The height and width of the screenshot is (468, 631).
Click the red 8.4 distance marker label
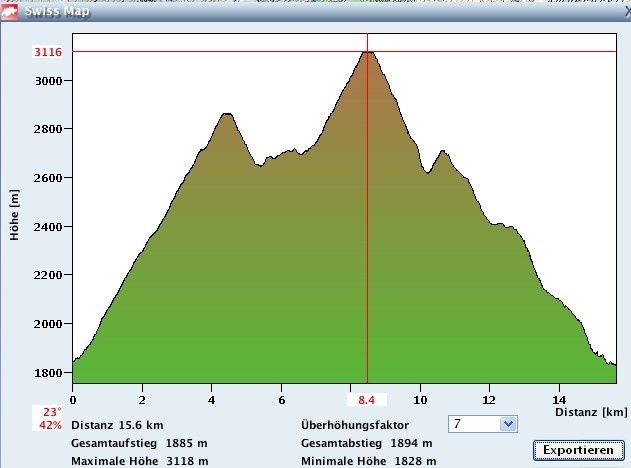coord(367,400)
